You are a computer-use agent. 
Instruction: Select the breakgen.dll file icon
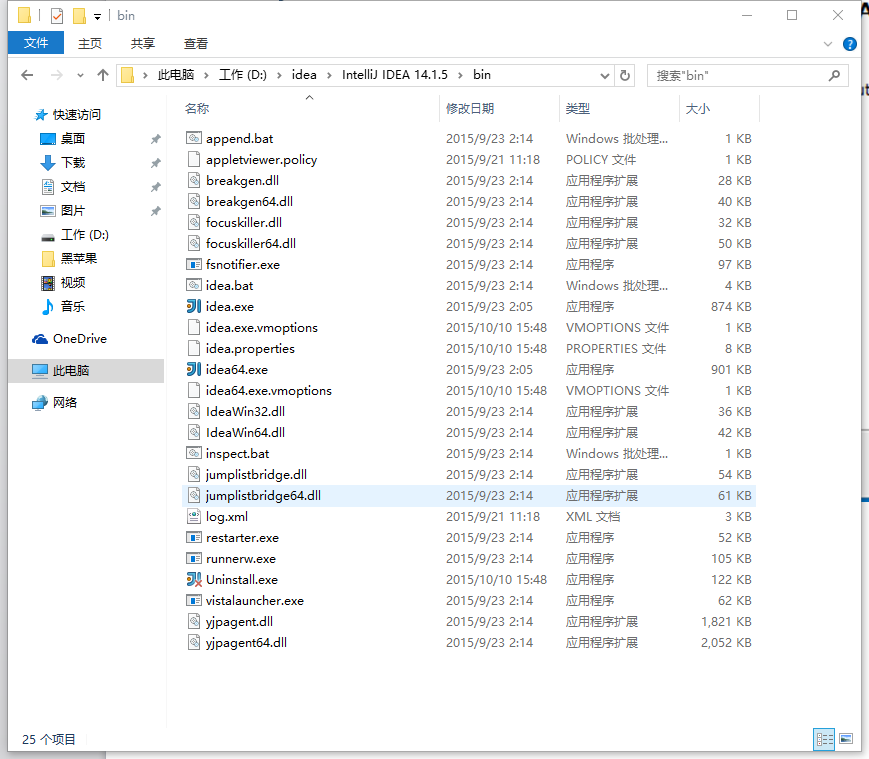[x=193, y=180]
